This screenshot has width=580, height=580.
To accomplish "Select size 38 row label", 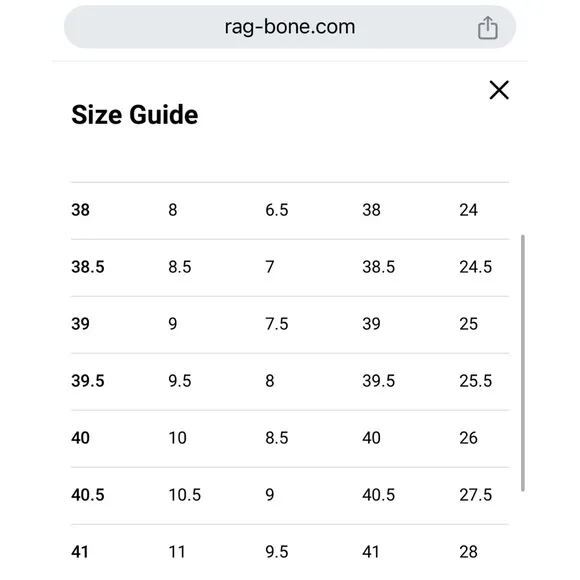I will (80, 210).
